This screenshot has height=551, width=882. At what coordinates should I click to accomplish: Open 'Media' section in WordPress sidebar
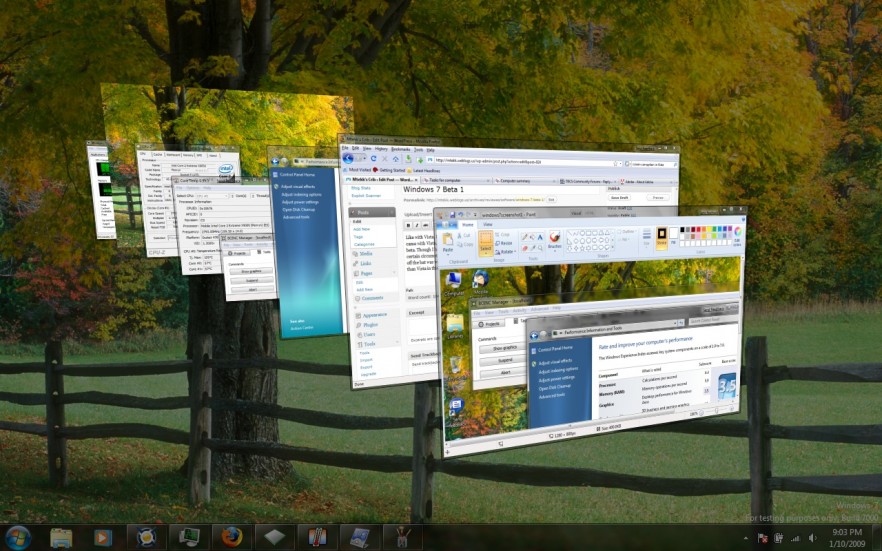pos(365,254)
